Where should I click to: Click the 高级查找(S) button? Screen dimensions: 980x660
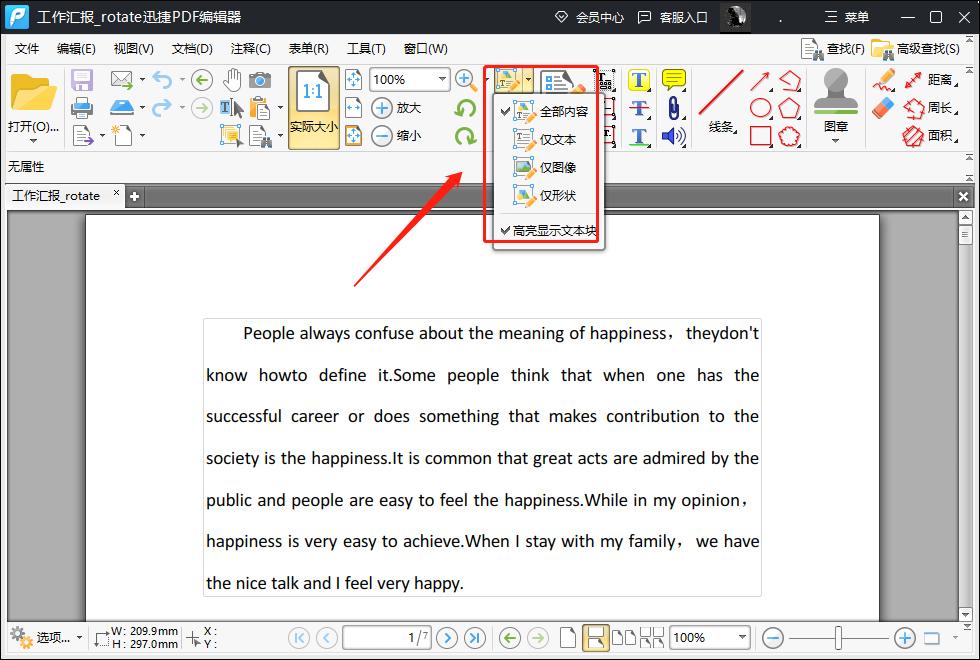coord(917,48)
